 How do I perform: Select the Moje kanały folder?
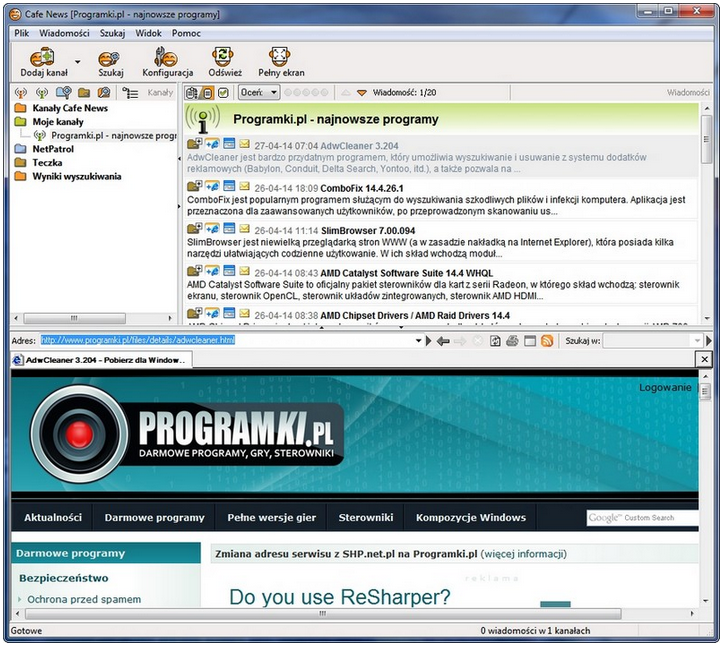pos(58,122)
